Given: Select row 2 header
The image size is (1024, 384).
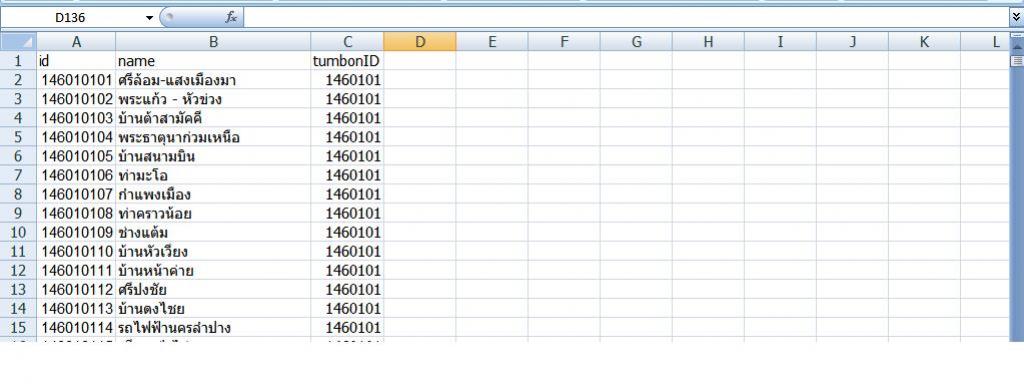Looking at the screenshot, I should point(18,80).
